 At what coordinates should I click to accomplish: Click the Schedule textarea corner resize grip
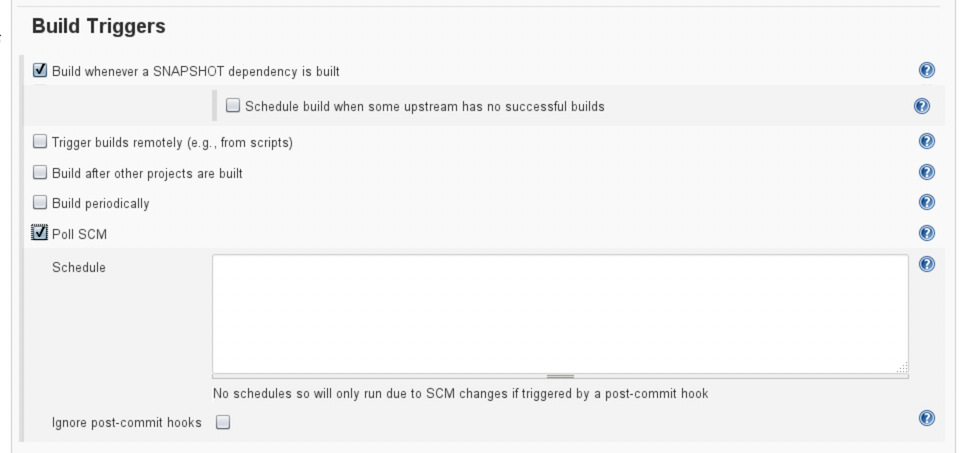[902, 368]
